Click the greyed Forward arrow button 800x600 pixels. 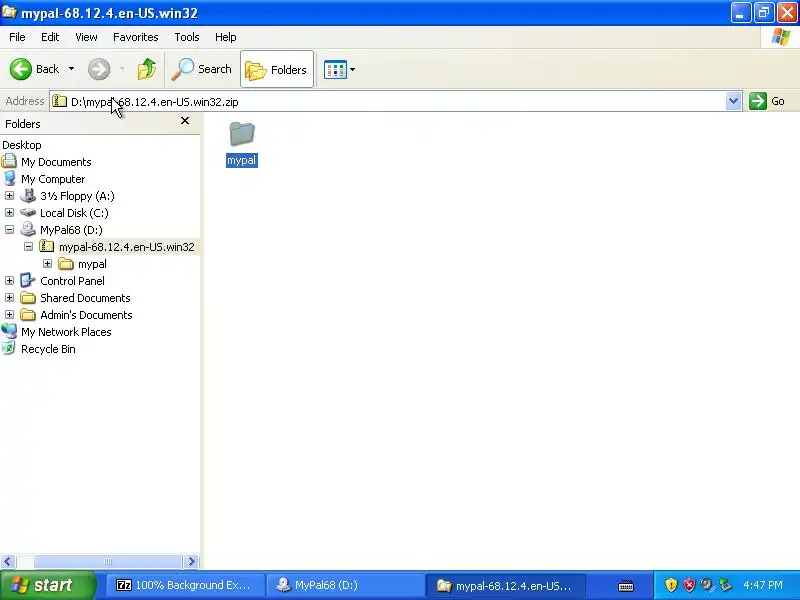(99, 69)
